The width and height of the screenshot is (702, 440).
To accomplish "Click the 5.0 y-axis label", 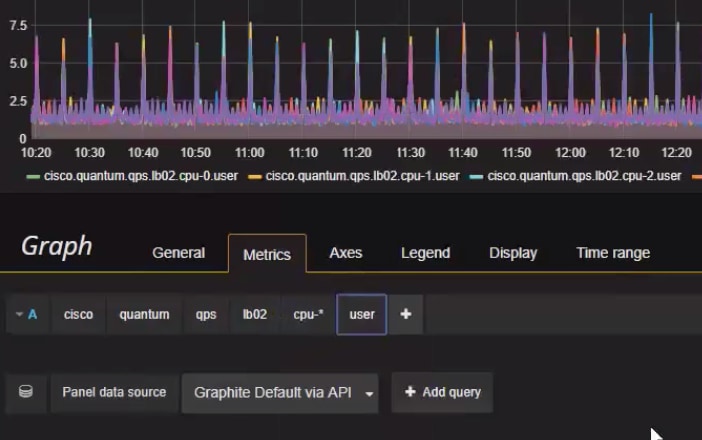I will click(x=18, y=64).
